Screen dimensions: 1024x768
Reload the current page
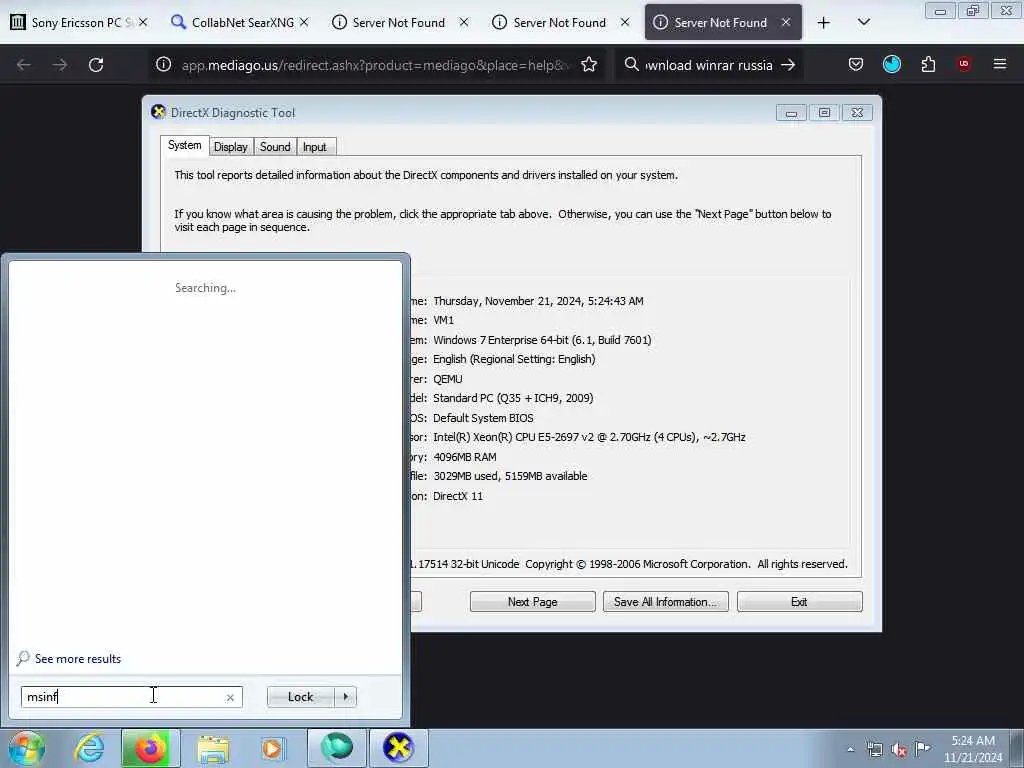point(96,65)
